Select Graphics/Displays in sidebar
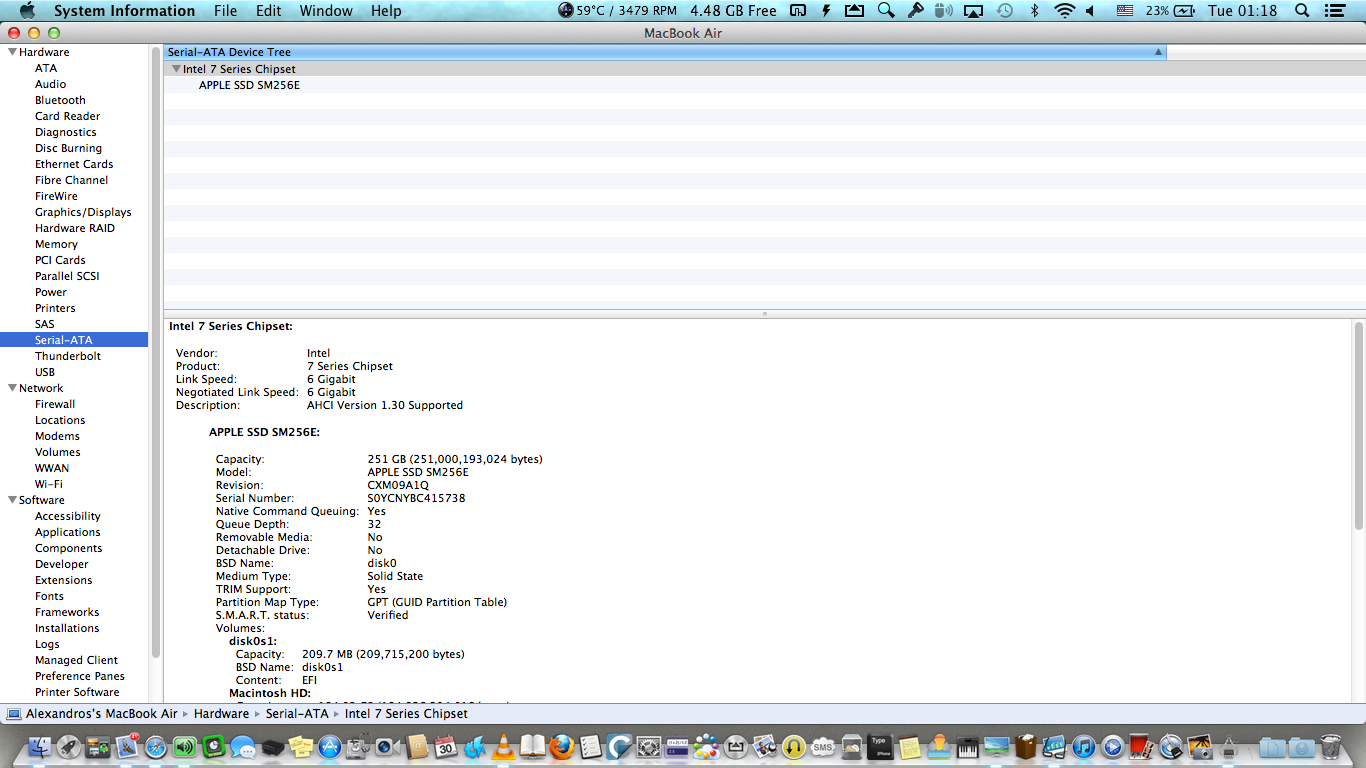The height and width of the screenshot is (768, 1366). tap(83, 212)
